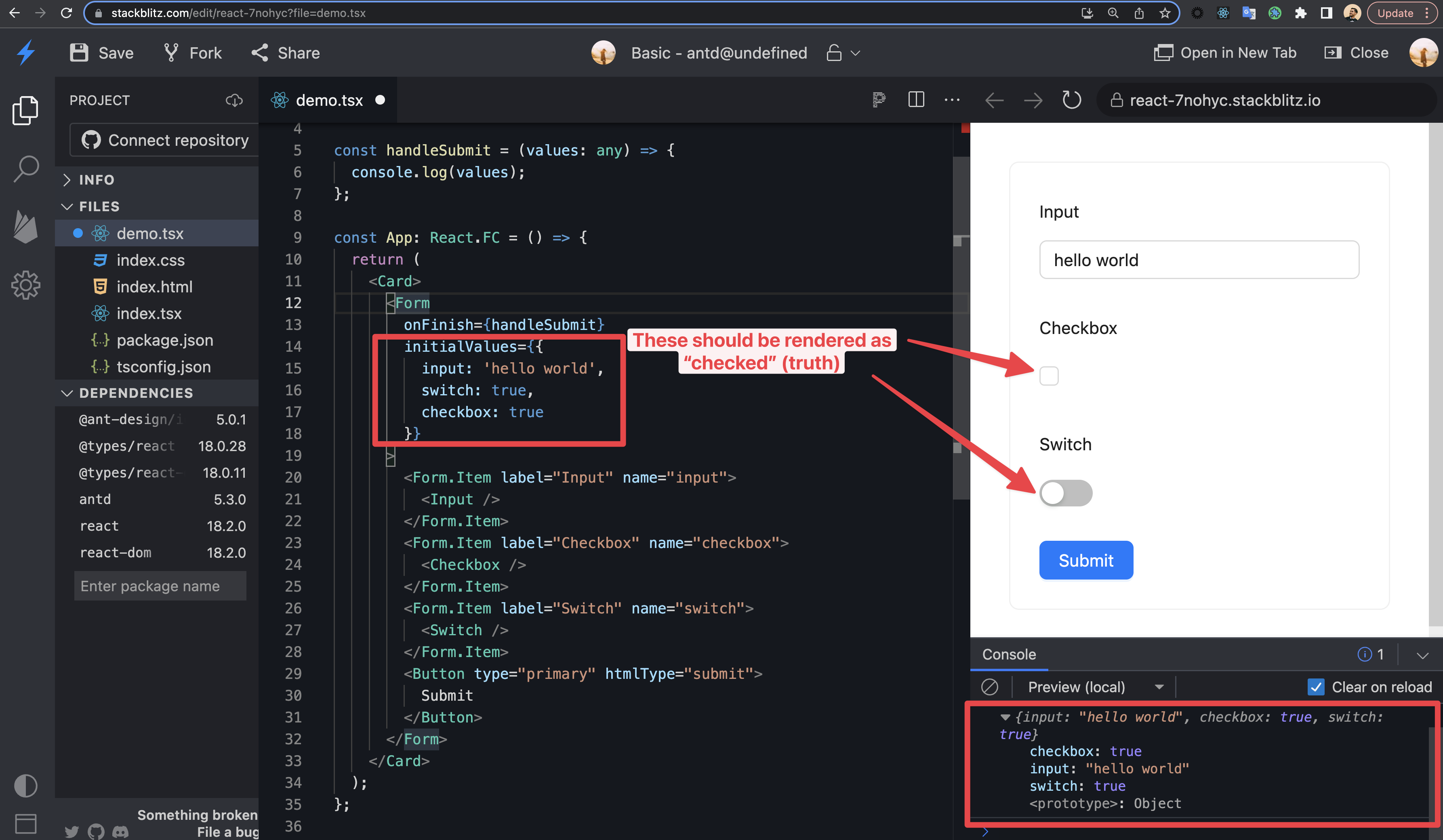Viewport: 1443px width, 840px height.
Task: Click the download project cloud icon
Action: click(x=233, y=100)
